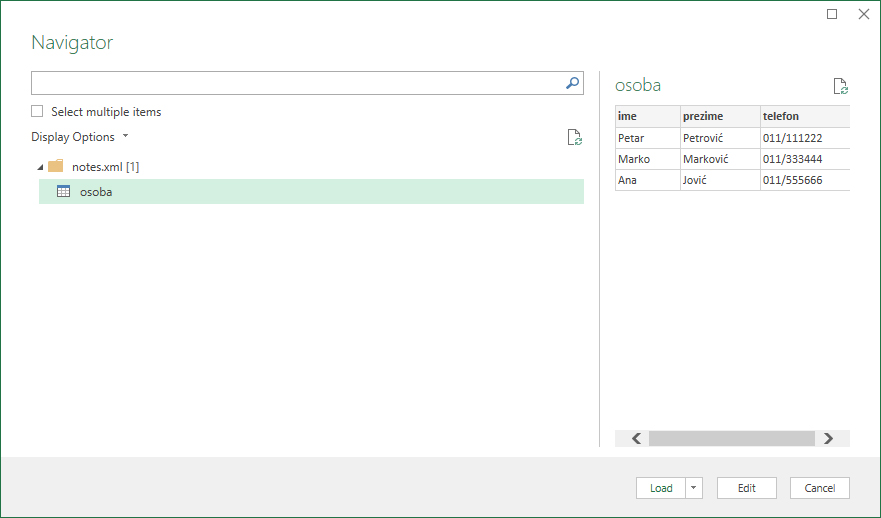Click the telefon column header
Viewport: 881px width, 518px height.
point(780,116)
